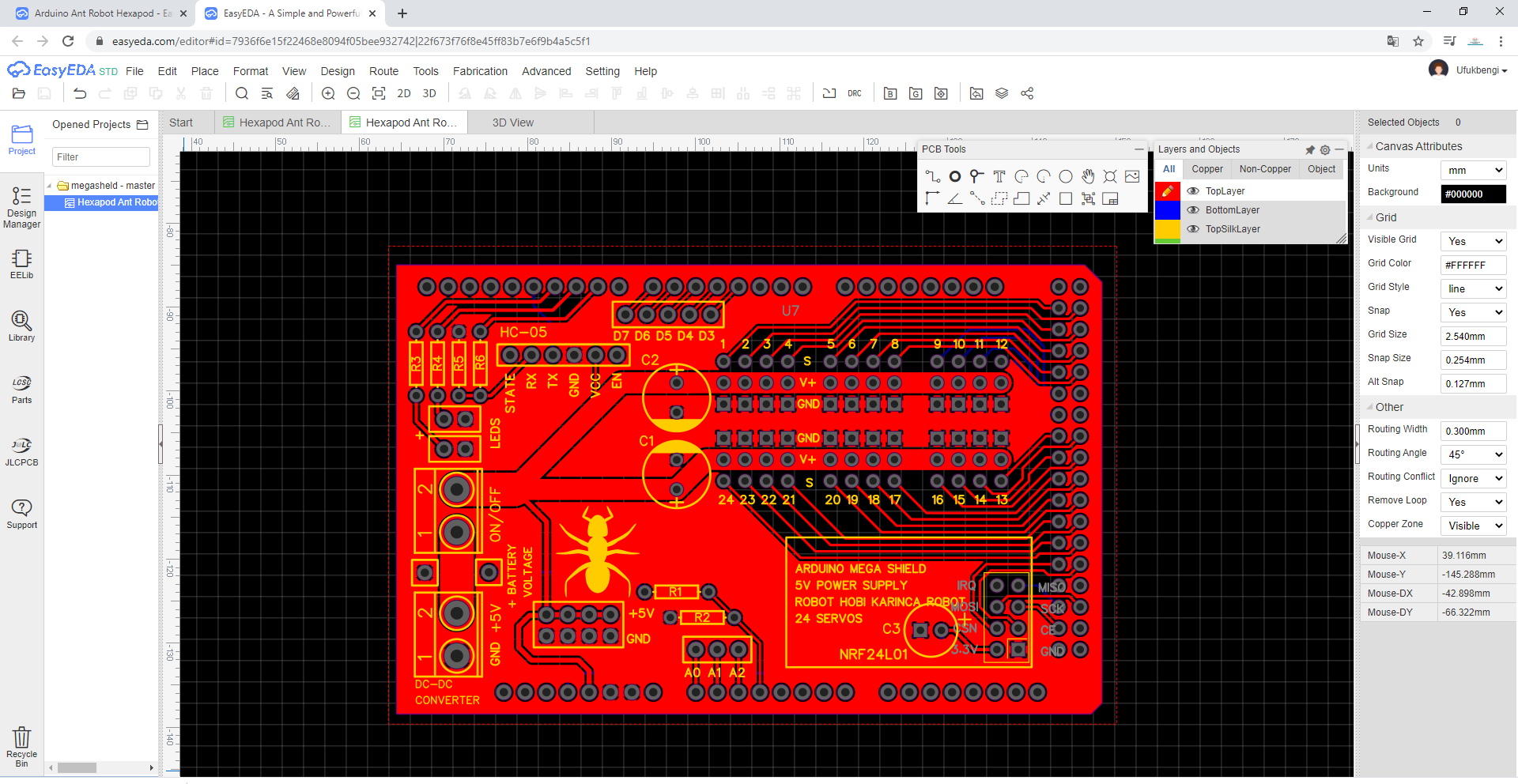Select the Image insert tool in PCB Tools

1132,176
